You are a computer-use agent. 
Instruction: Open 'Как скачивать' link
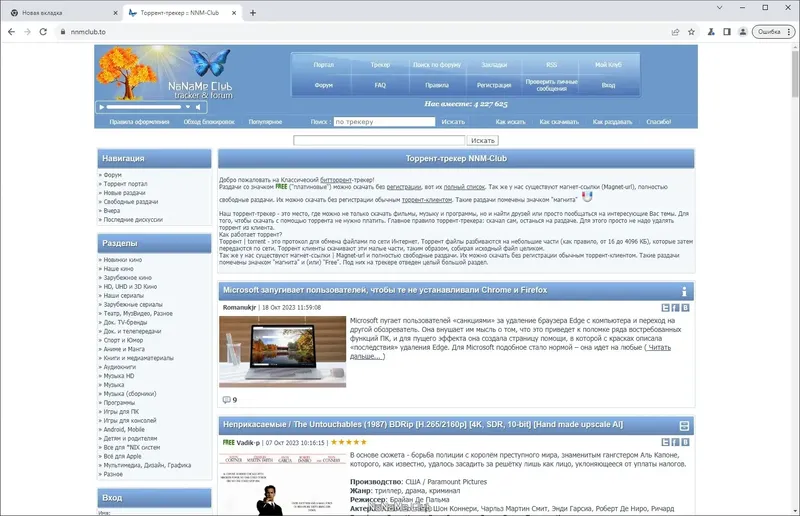pyautogui.click(x=559, y=122)
